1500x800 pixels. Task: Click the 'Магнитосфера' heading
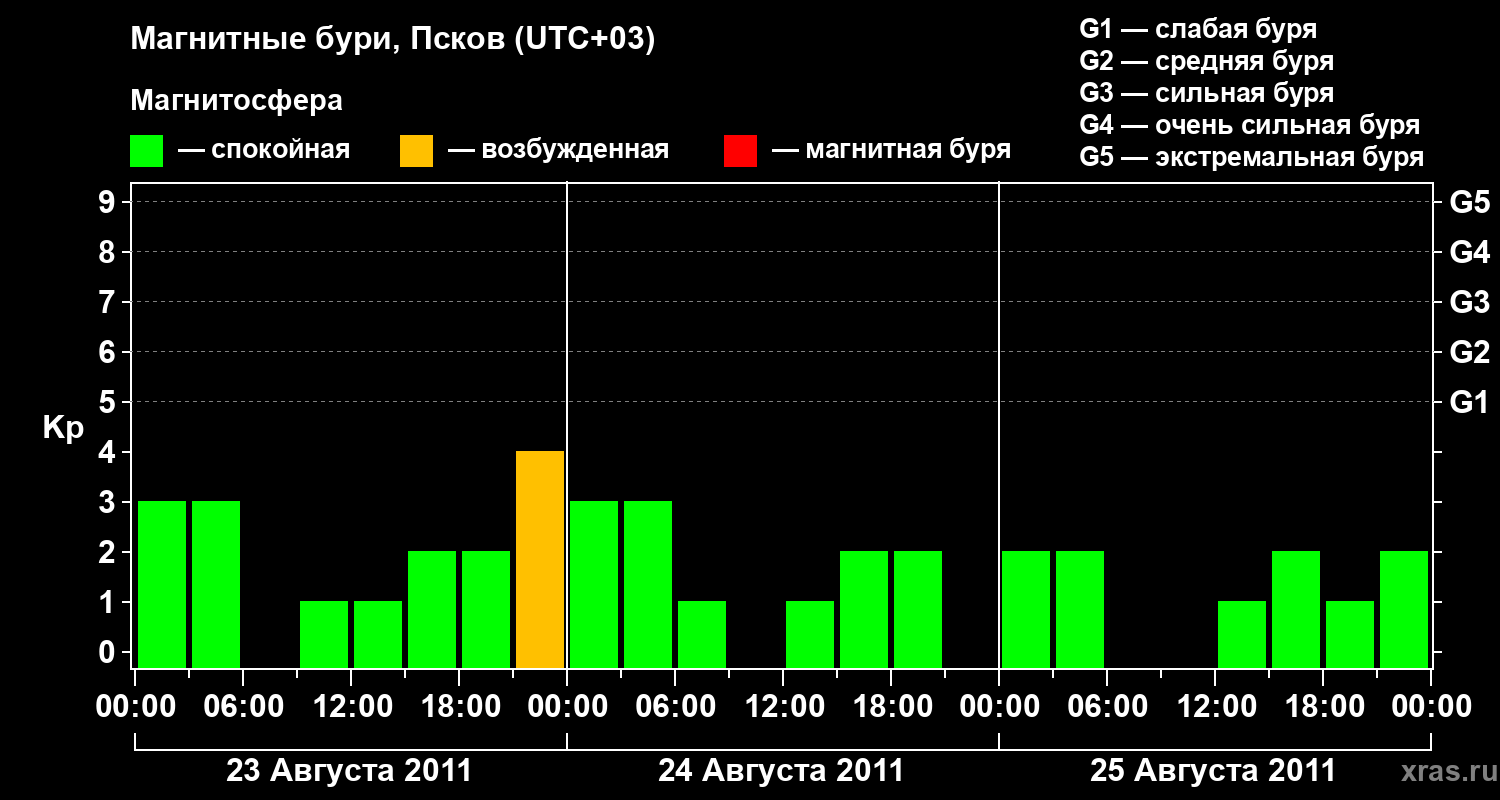[237, 101]
